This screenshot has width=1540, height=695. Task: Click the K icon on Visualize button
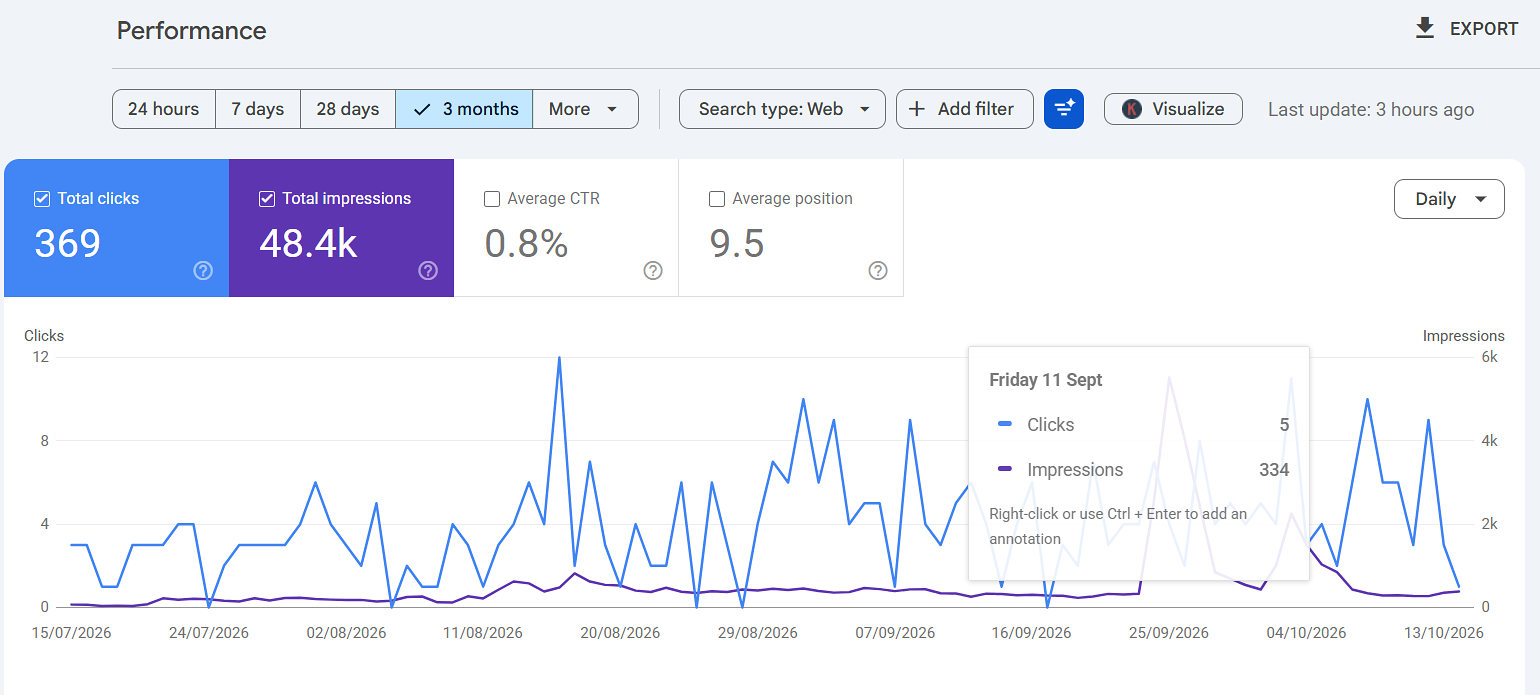[x=1132, y=109]
